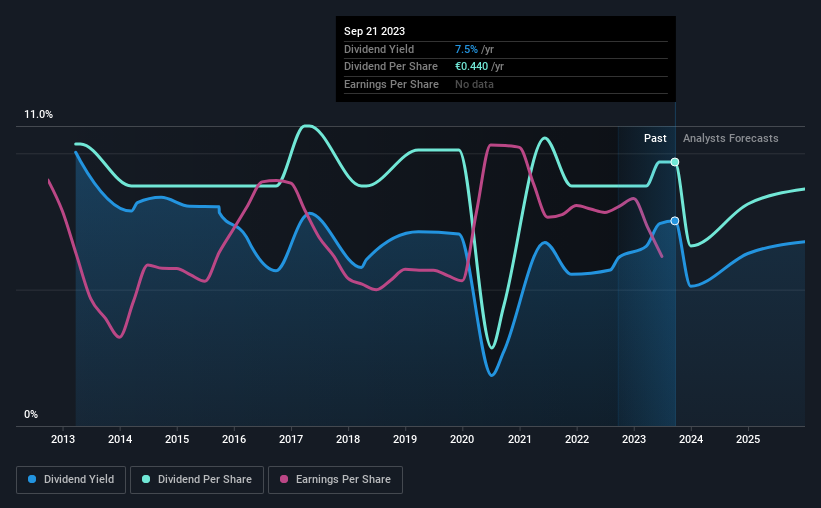Click the 11.0% y-axis label
Image resolution: width=821 pixels, height=508 pixels.
pyautogui.click(x=38, y=115)
